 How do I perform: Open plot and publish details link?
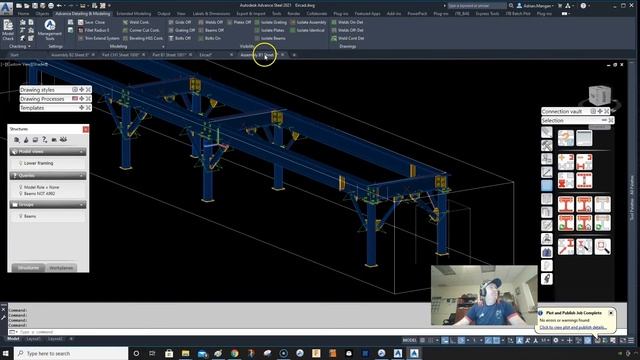573,327
